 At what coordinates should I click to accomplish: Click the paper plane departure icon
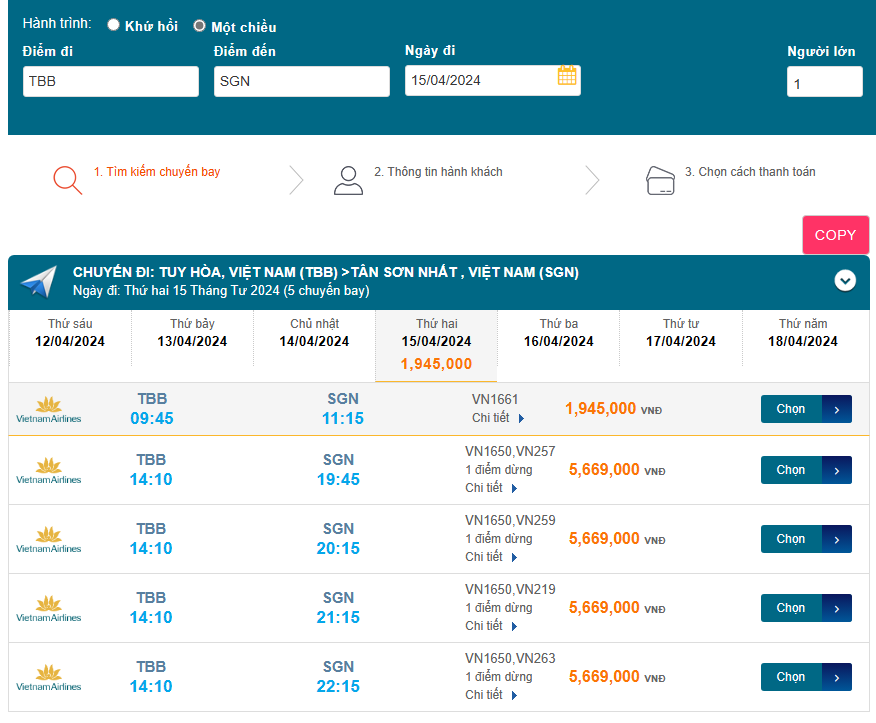[39, 281]
